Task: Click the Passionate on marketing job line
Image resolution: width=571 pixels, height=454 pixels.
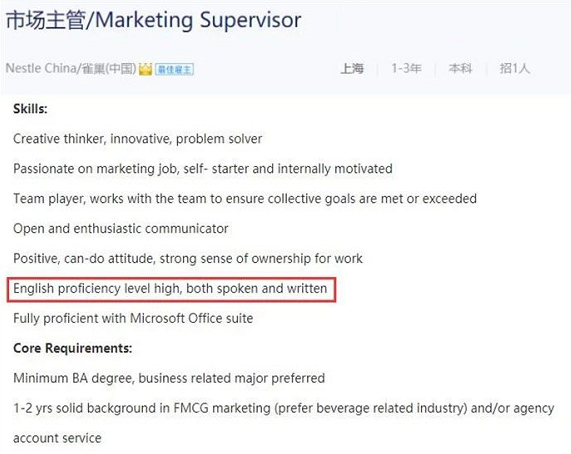Action: (203, 169)
